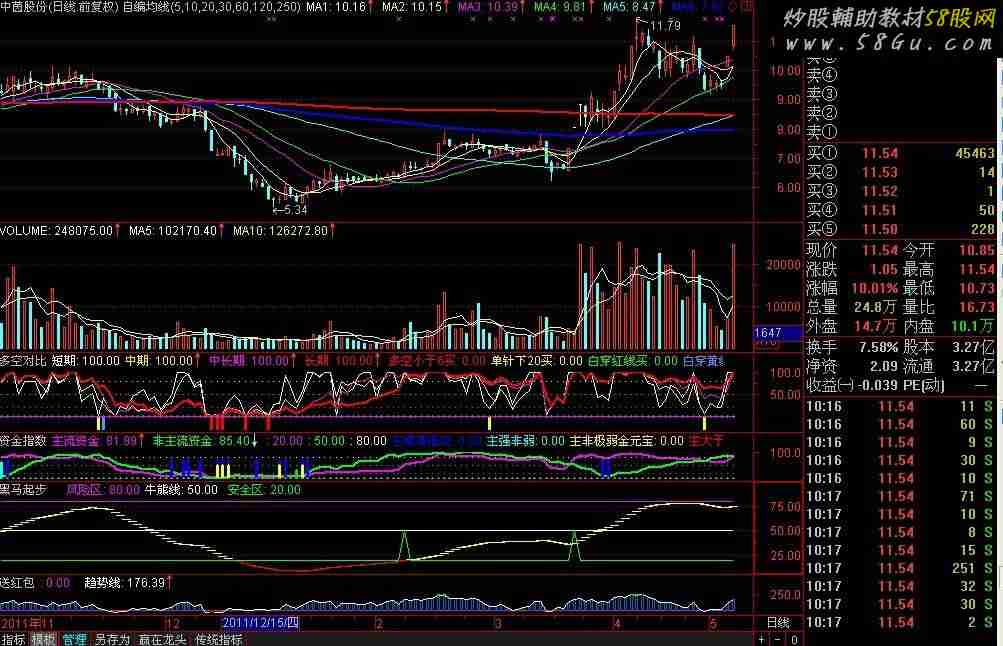Open the 管理 tab
This screenshot has height=646, width=1003.
click(74, 639)
